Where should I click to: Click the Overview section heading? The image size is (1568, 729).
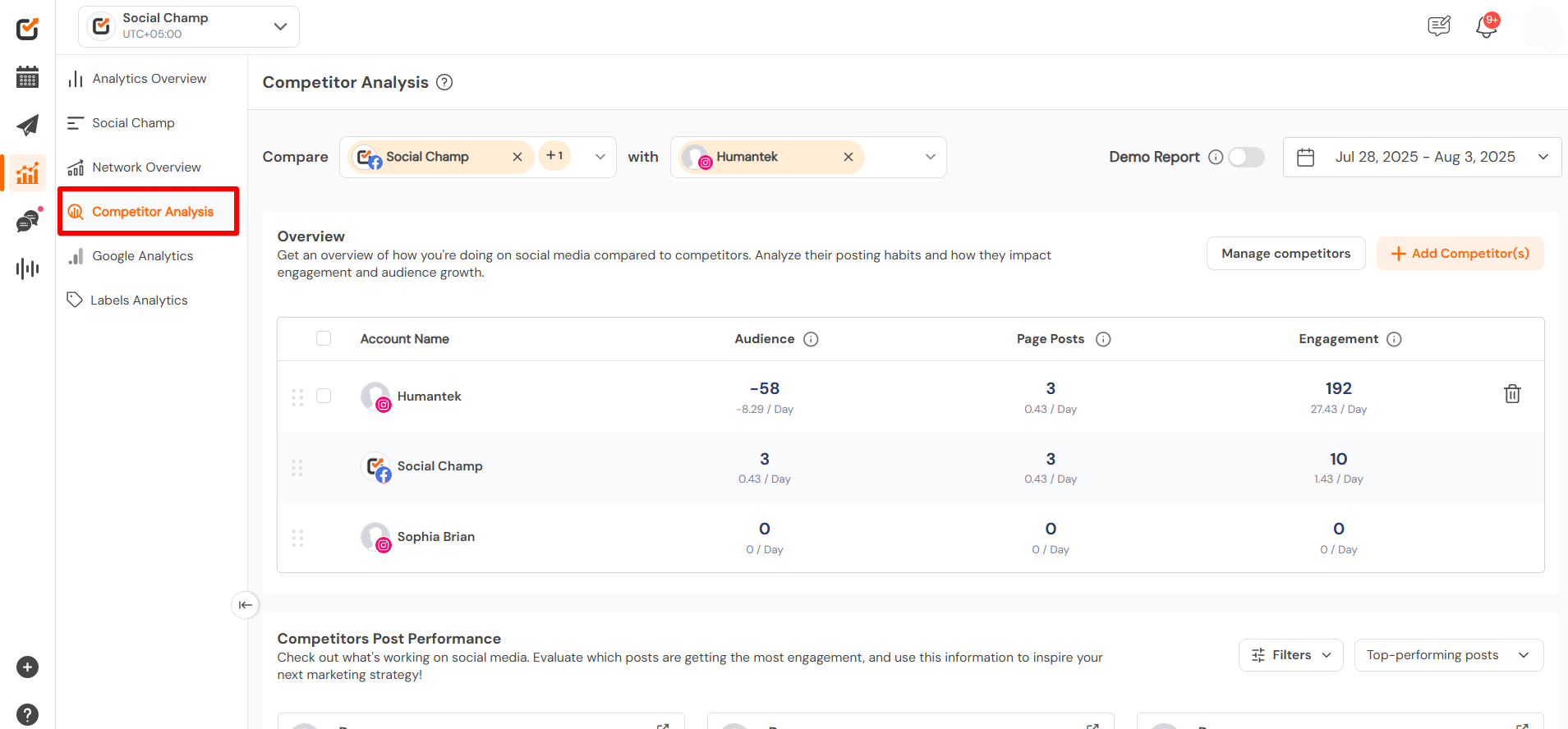(310, 236)
